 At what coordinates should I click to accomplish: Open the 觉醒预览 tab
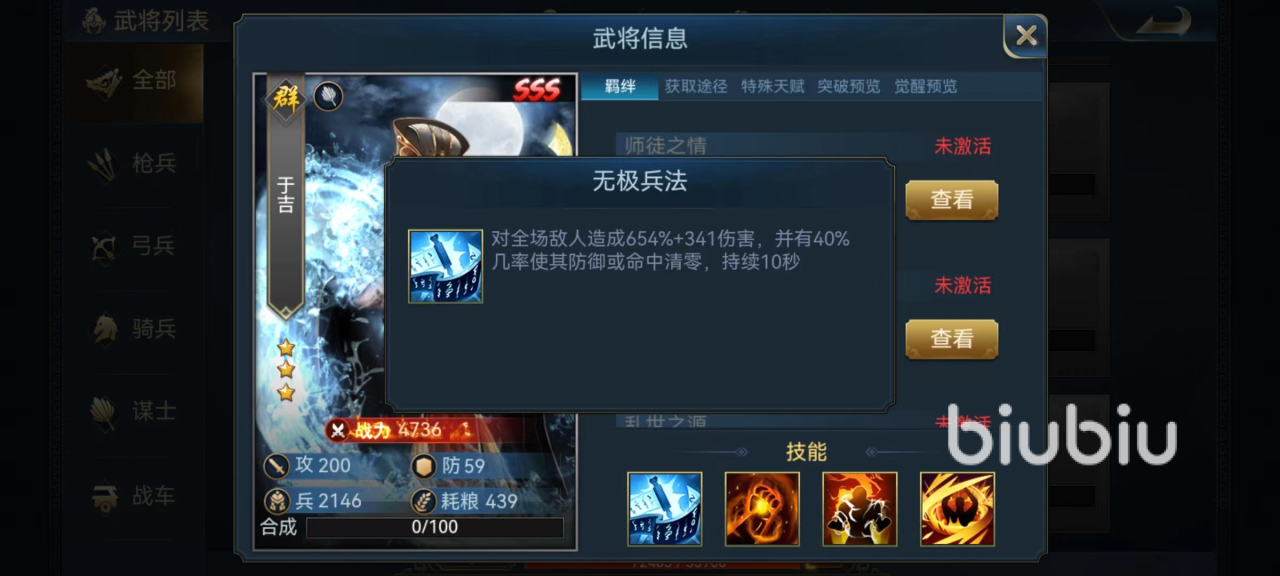coord(925,86)
